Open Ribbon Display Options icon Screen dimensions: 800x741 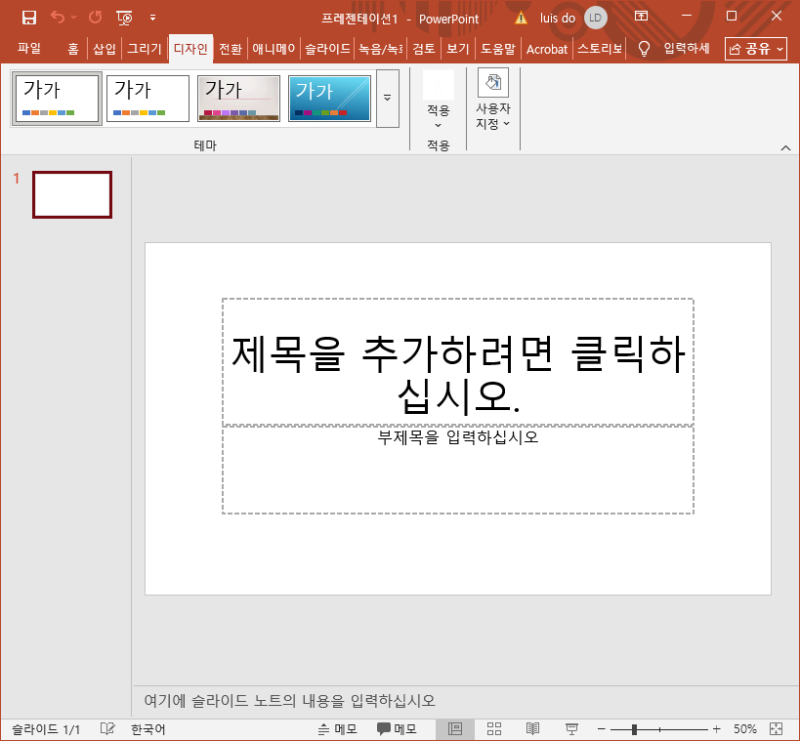pyautogui.click(x=641, y=16)
